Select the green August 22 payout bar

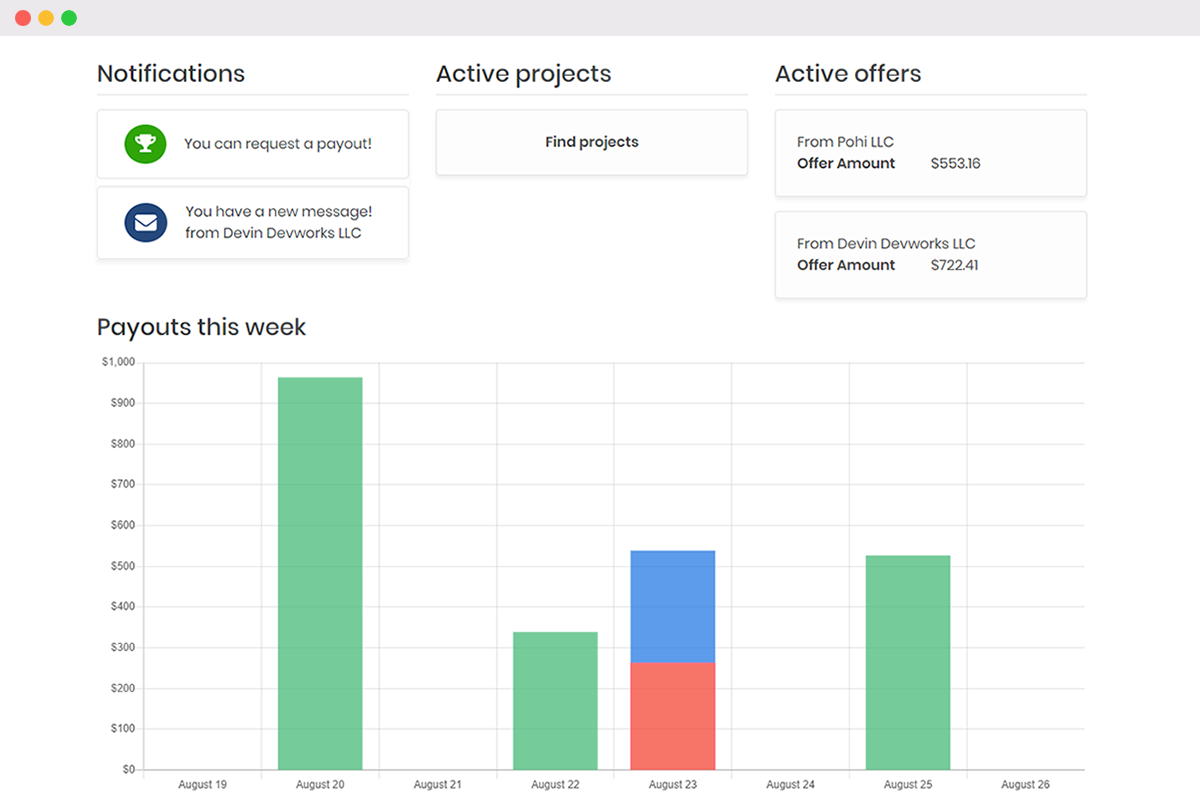tap(555, 701)
